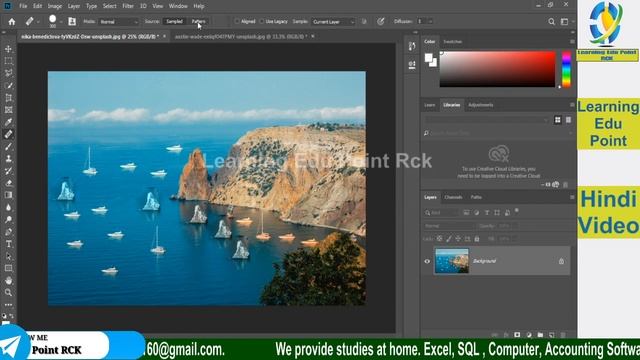The width and height of the screenshot is (640, 360).
Task: Select the Horizontal Type tool
Action: point(8,244)
